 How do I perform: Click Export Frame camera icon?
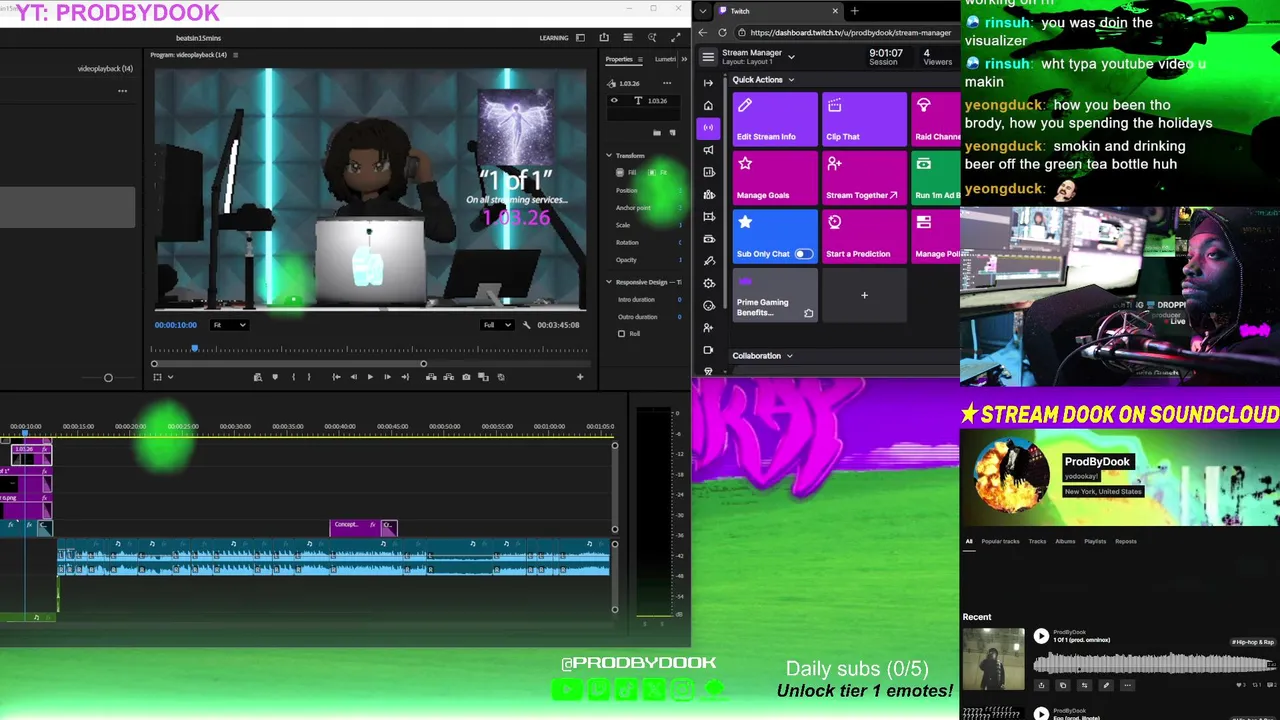(466, 377)
